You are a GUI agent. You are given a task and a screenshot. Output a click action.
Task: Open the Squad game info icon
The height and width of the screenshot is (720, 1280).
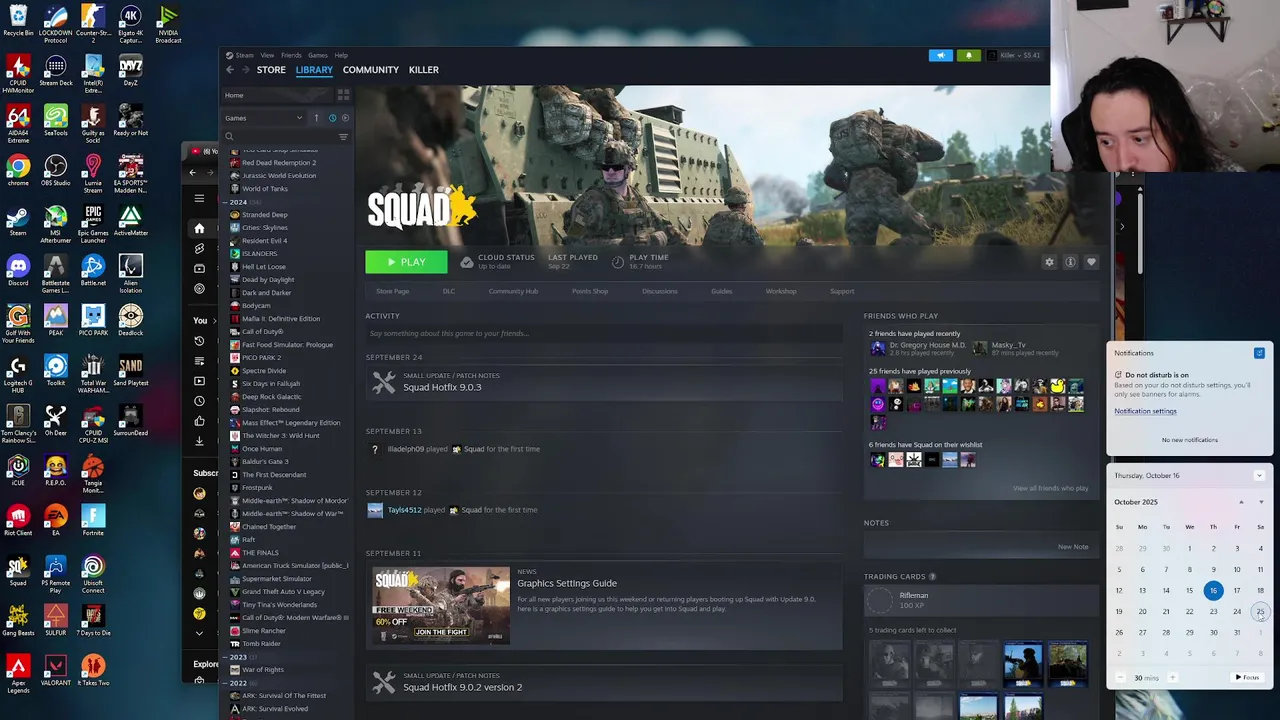pyautogui.click(x=1070, y=262)
